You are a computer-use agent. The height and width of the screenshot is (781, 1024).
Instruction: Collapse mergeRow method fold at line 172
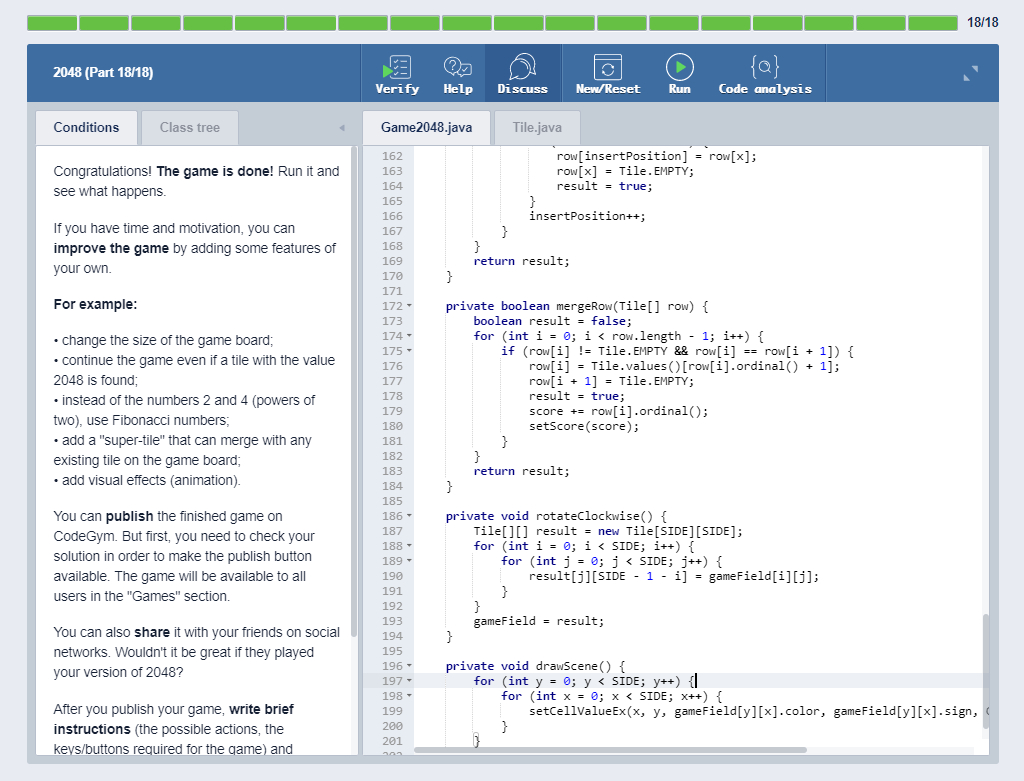[x=410, y=306]
